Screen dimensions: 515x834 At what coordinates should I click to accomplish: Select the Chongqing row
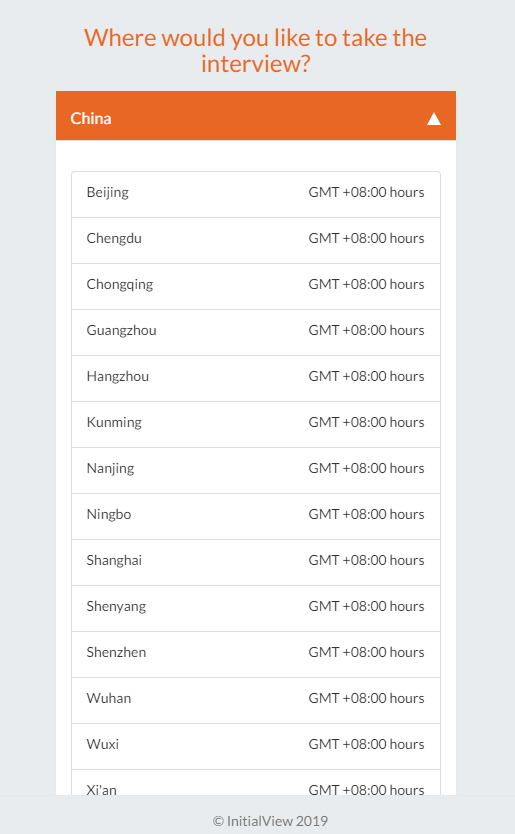pyautogui.click(x=256, y=286)
